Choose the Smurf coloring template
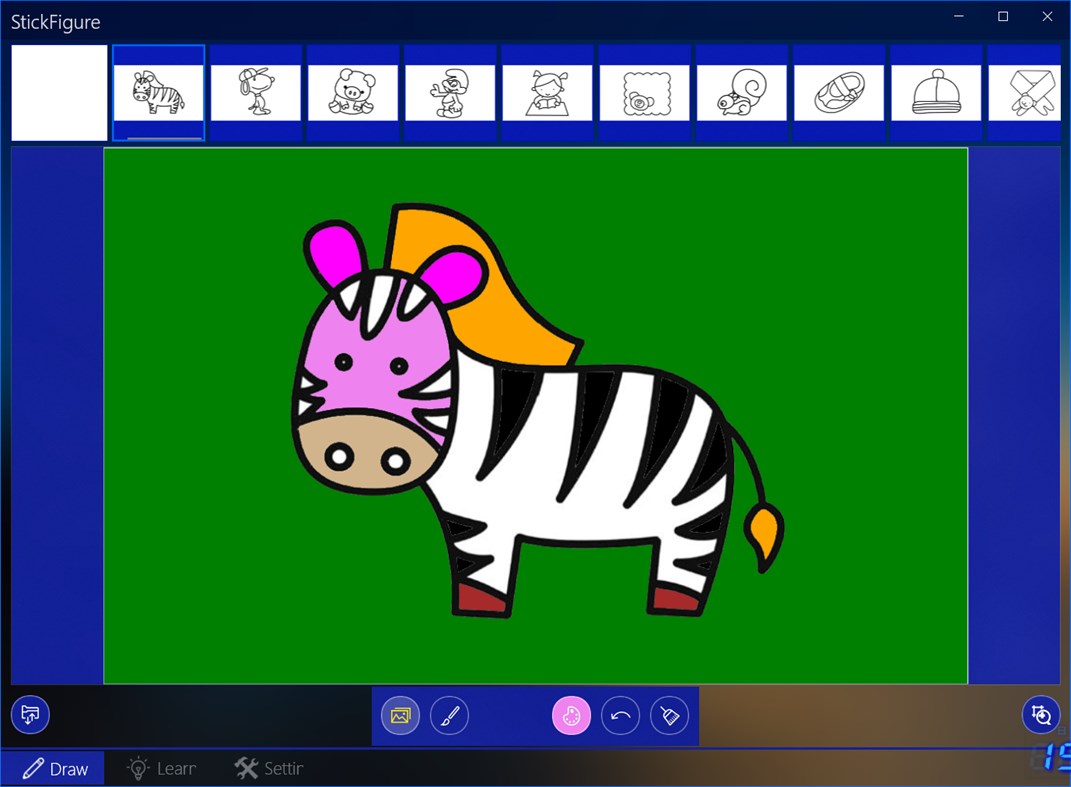 (x=449, y=93)
